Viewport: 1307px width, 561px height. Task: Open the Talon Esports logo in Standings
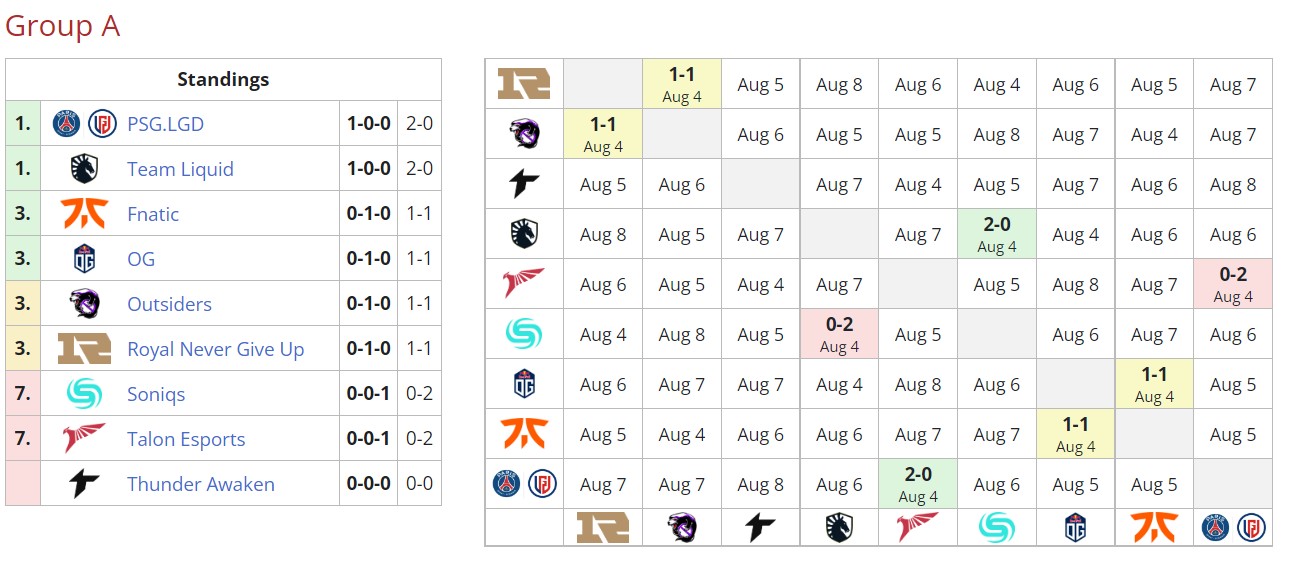84,439
